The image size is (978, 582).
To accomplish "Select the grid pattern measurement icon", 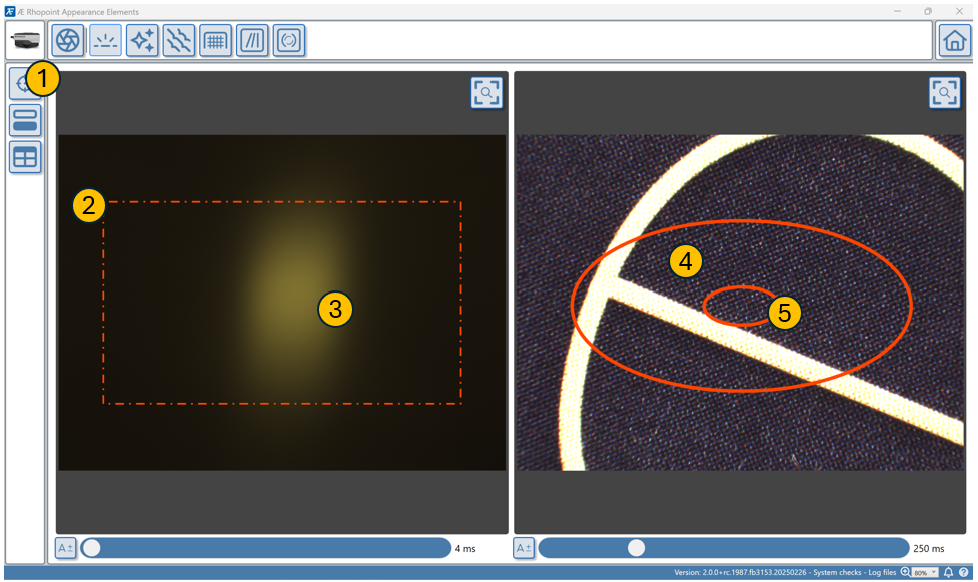I will 215,41.
